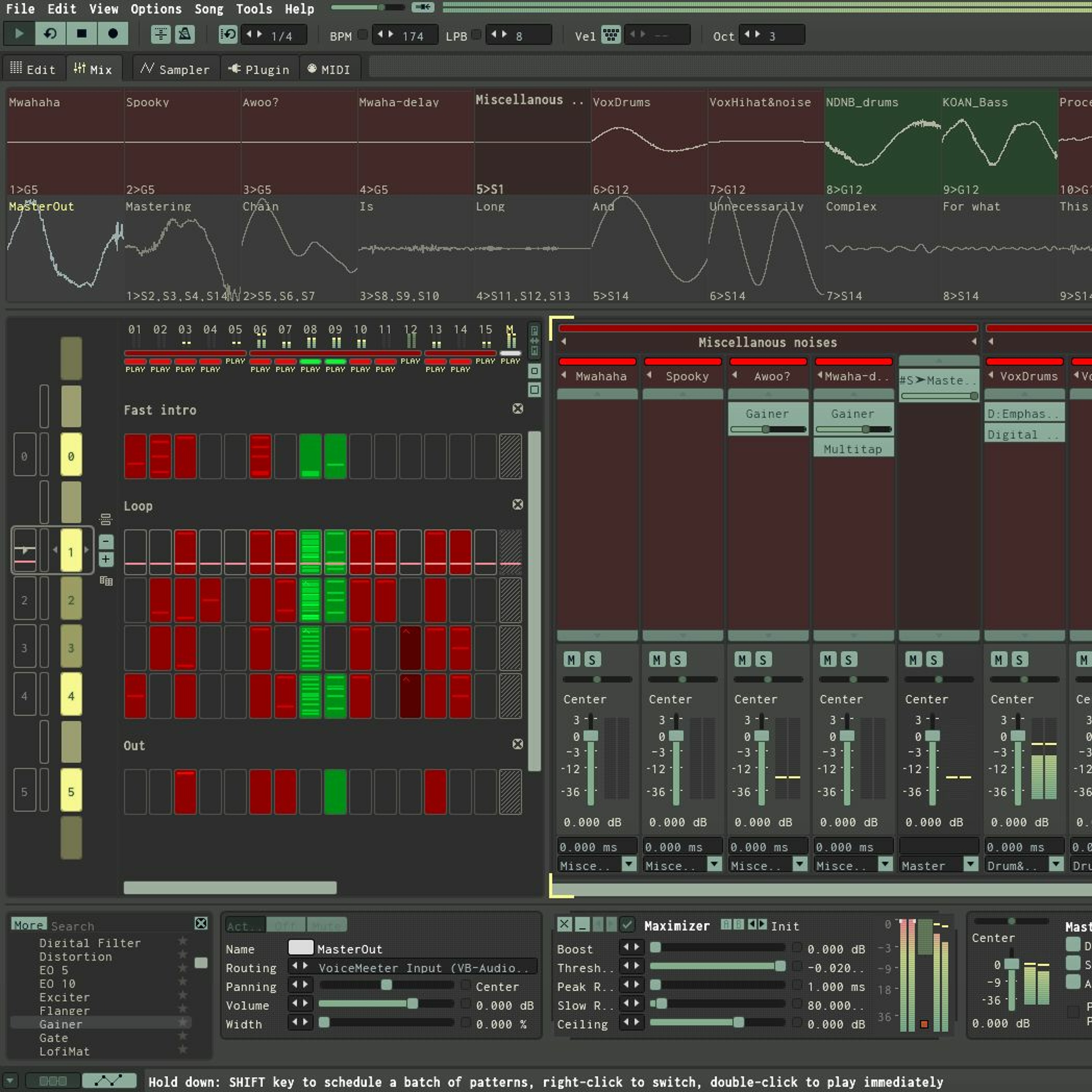1092x1092 pixels.
Task: Remove Maximizer device with its X icon
Action: (564, 924)
